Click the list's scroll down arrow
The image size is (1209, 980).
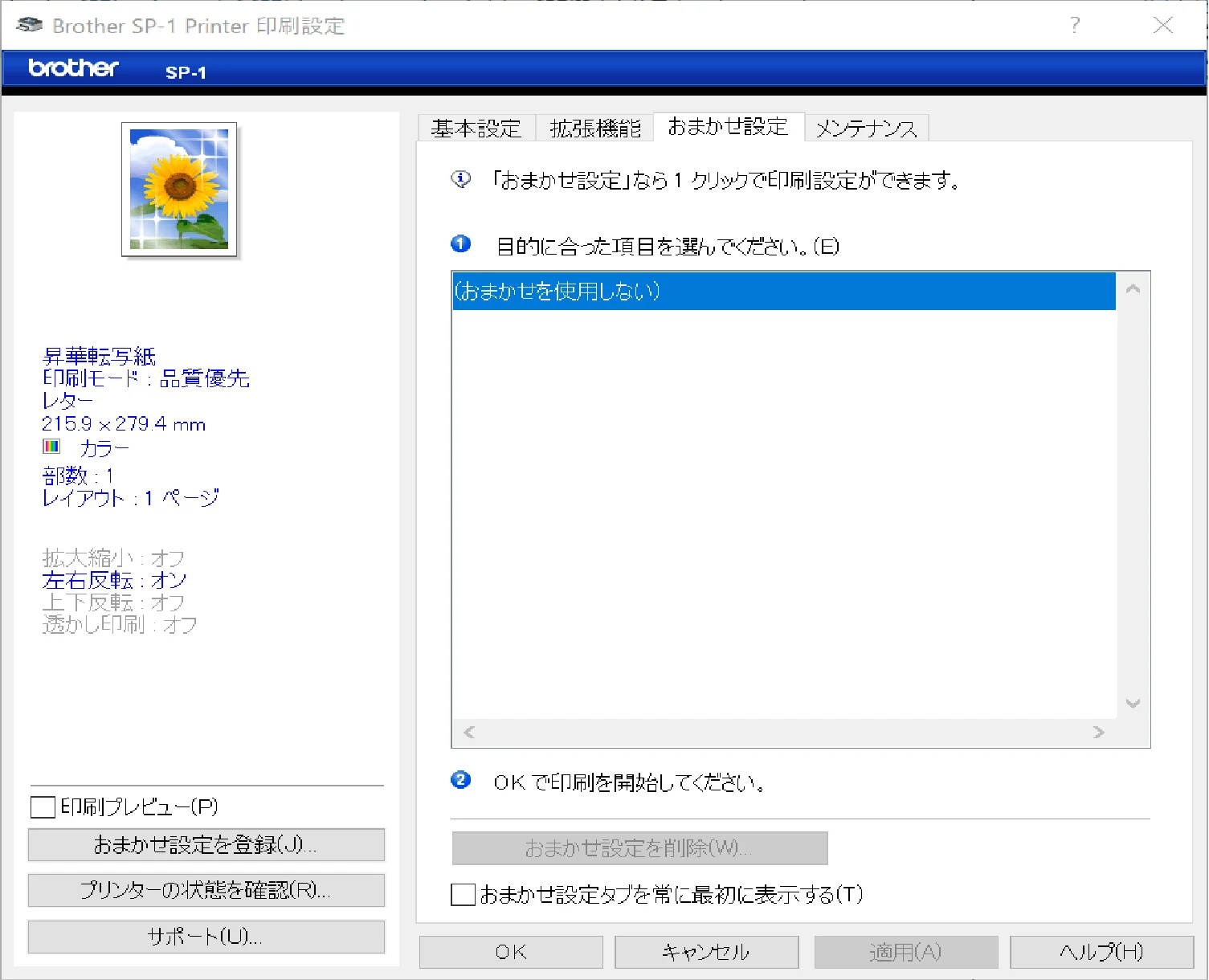point(1133,704)
